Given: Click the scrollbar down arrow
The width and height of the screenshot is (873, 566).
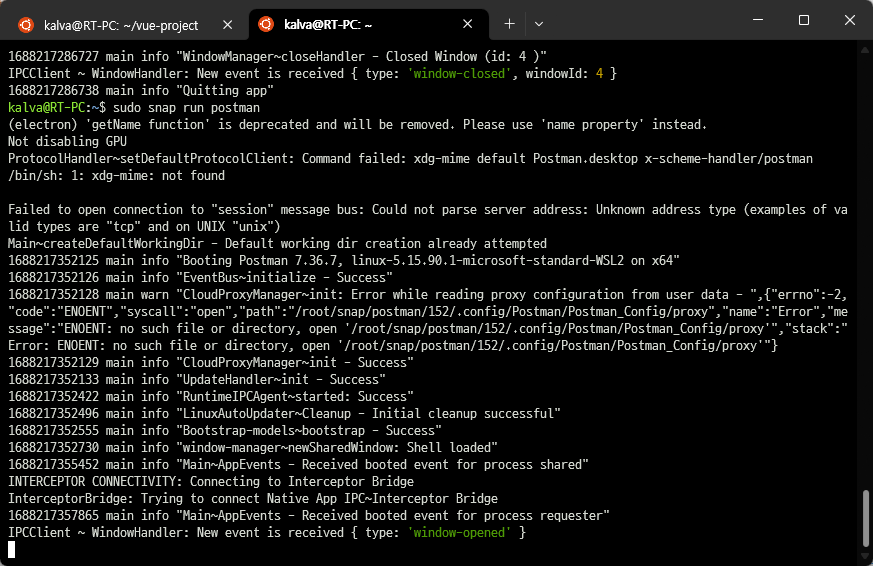Looking at the screenshot, I should 865,555.
